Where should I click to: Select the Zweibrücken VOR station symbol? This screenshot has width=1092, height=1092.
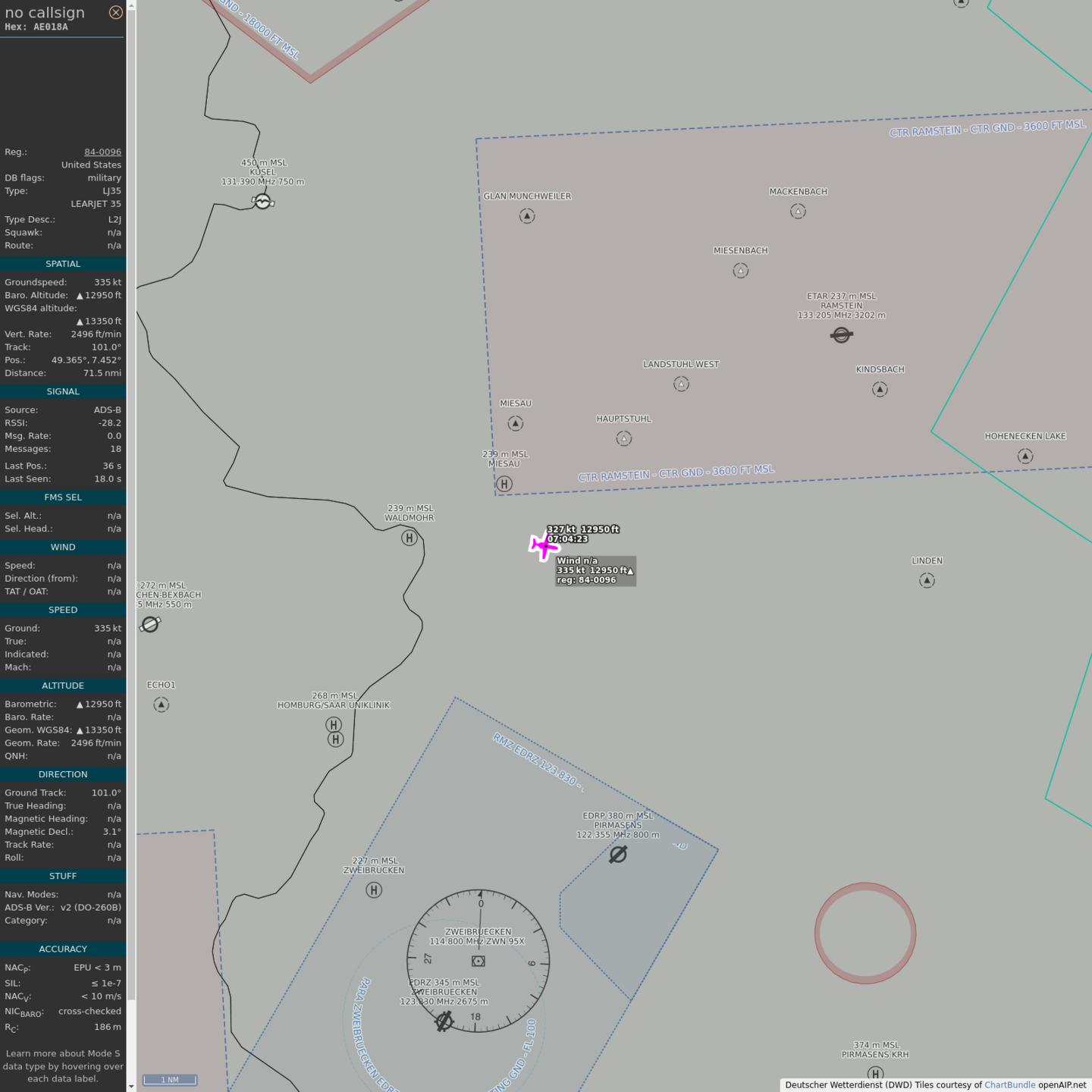point(478,961)
